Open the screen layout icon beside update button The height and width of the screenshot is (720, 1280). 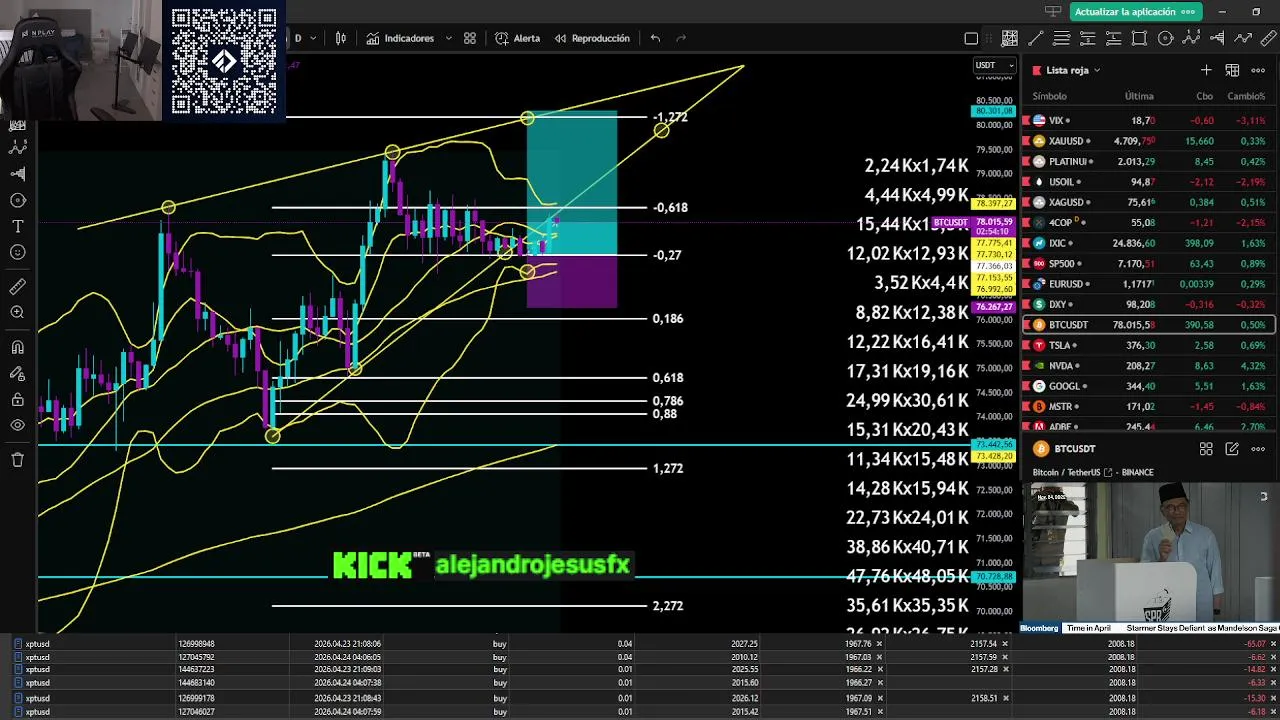point(1052,12)
